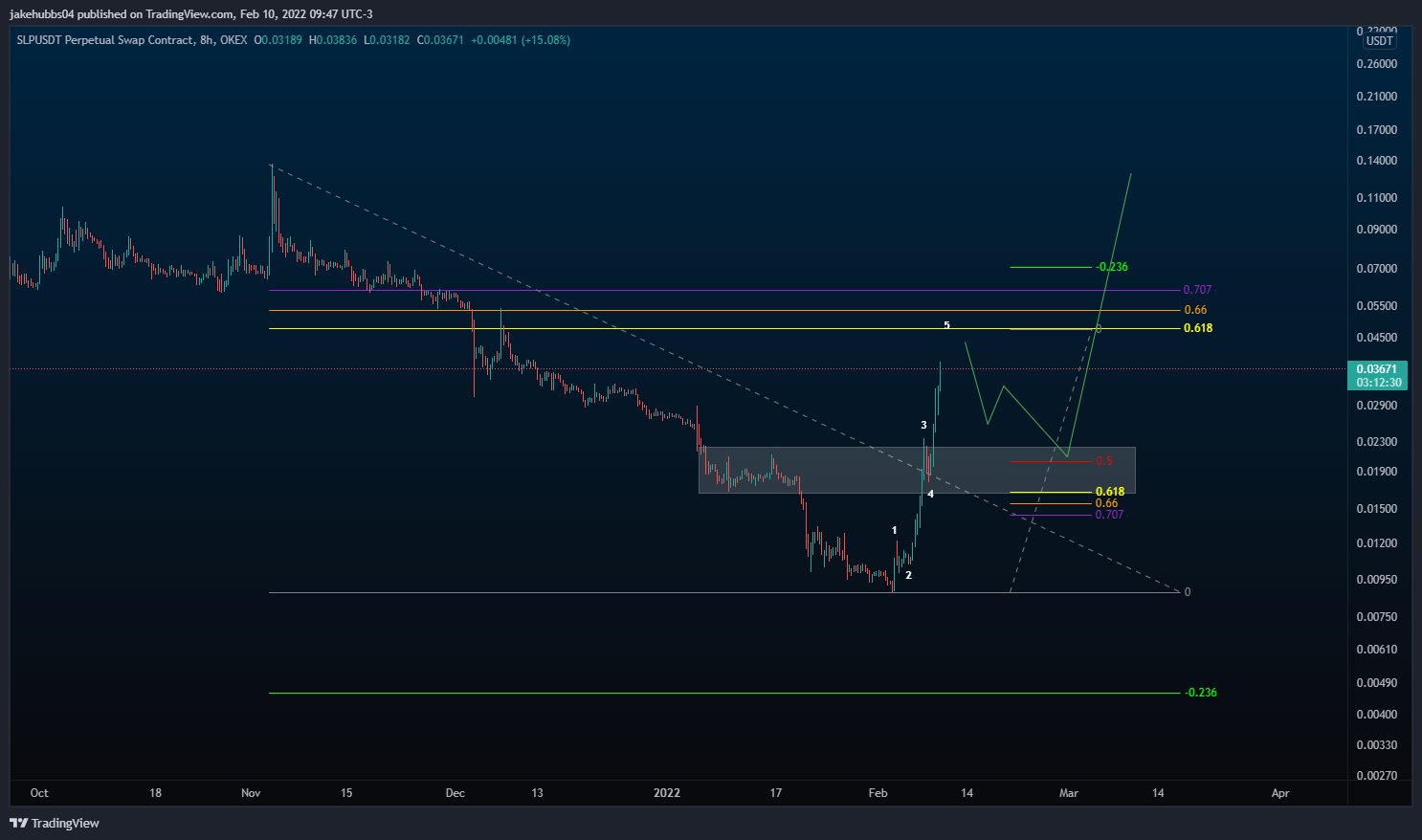
Task: Select the current price label 0.03671
Action: 1378,368
